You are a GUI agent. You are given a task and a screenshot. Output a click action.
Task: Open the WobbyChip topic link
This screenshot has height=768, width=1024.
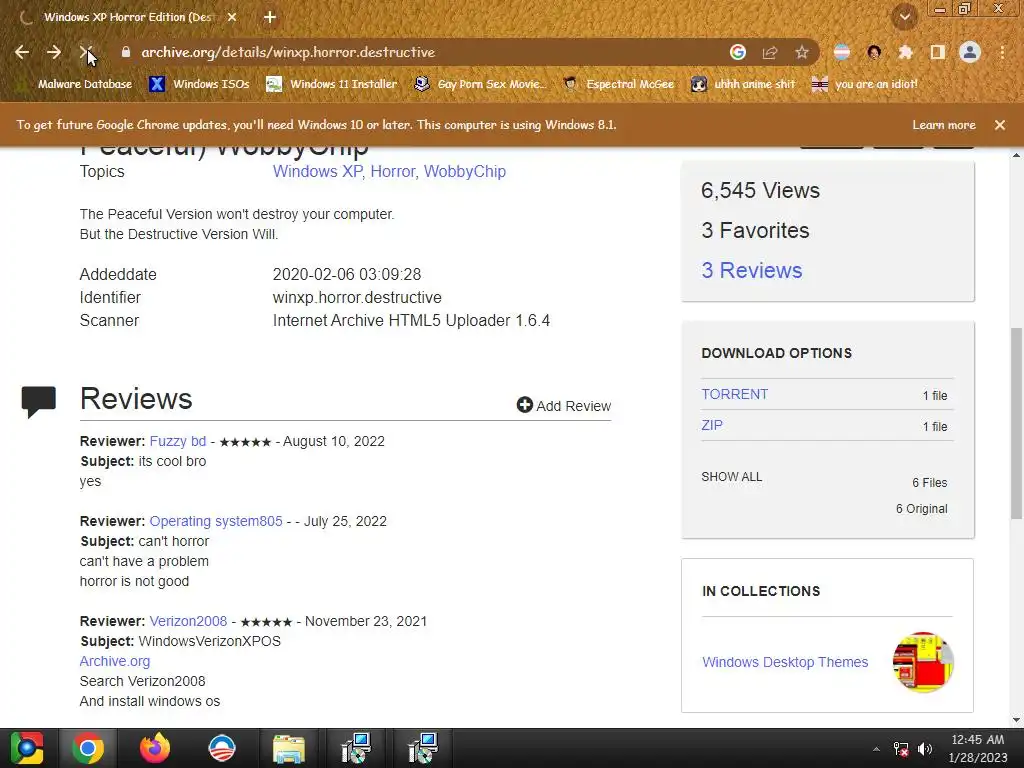tap(465, 172)
